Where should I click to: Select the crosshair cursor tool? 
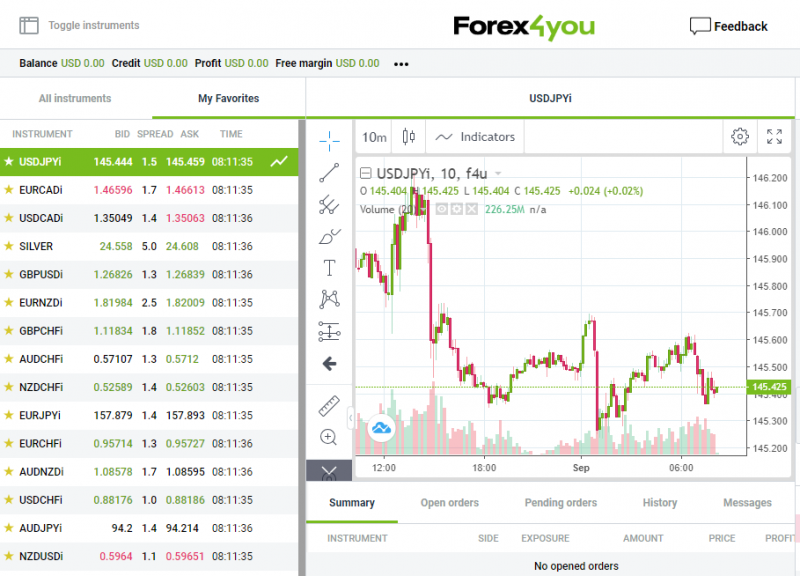point(330,139)
